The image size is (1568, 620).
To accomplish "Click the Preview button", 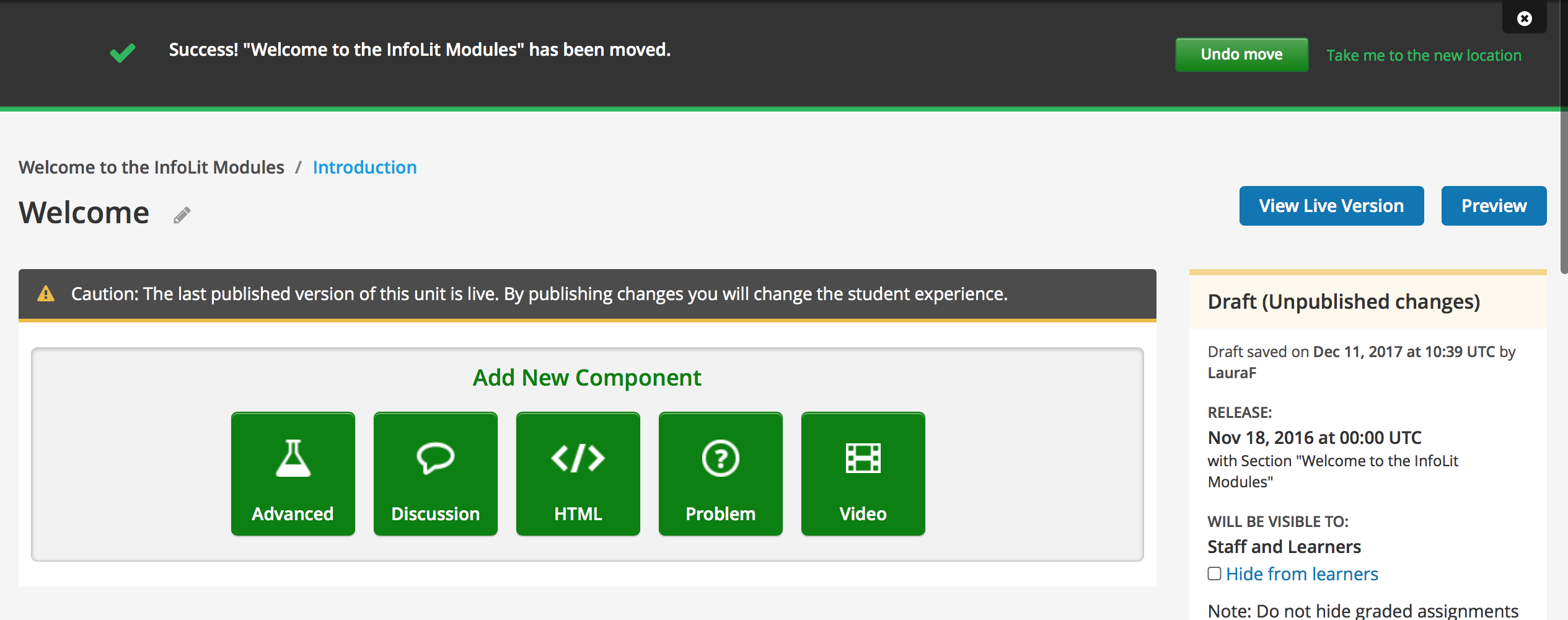I will (1494, 206).
